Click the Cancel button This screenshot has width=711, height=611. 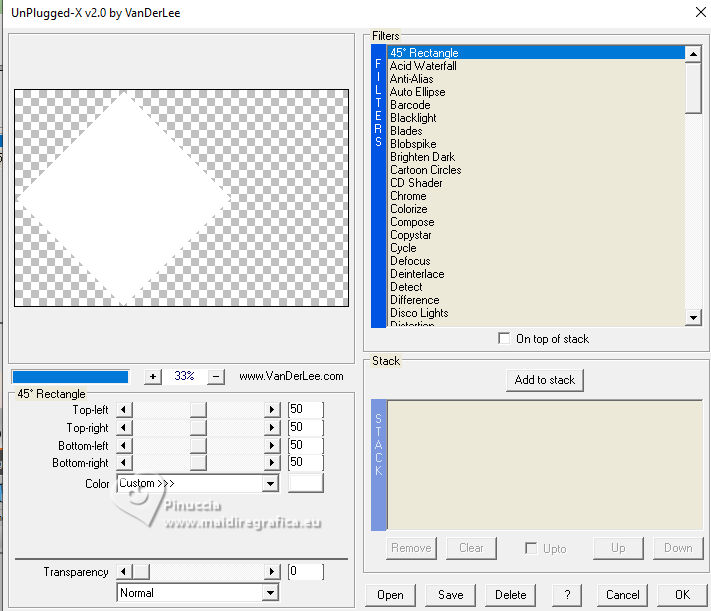click(622, 595)
